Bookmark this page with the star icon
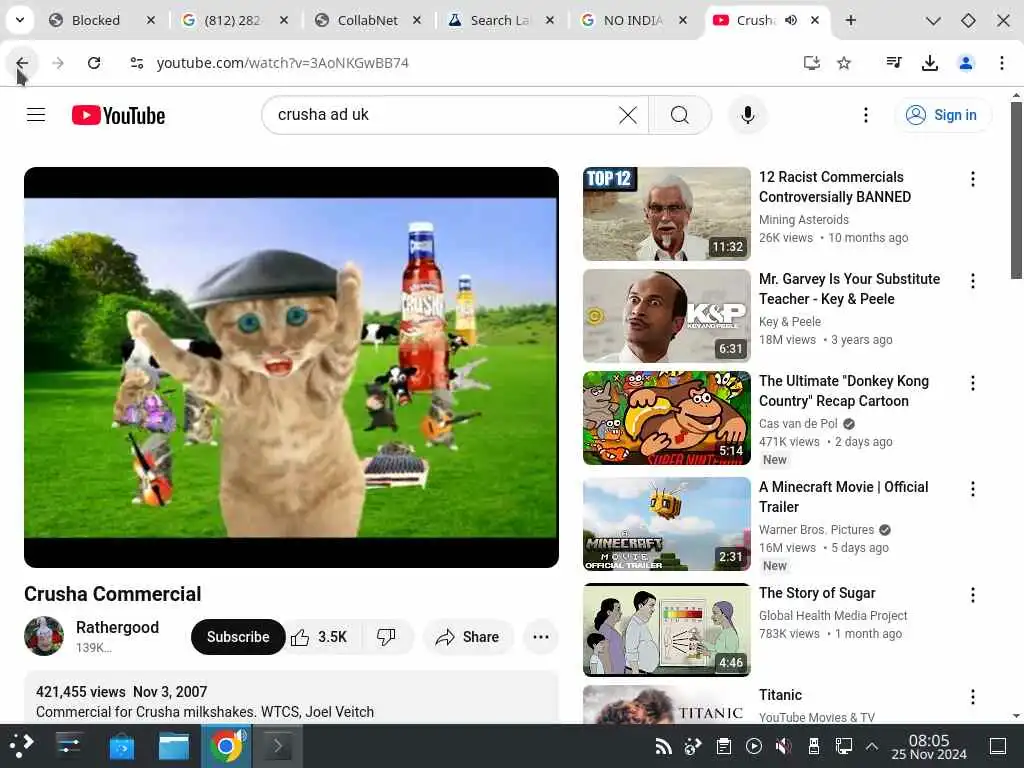Screen dimensions: 1024x768 [x=844, y=63]
